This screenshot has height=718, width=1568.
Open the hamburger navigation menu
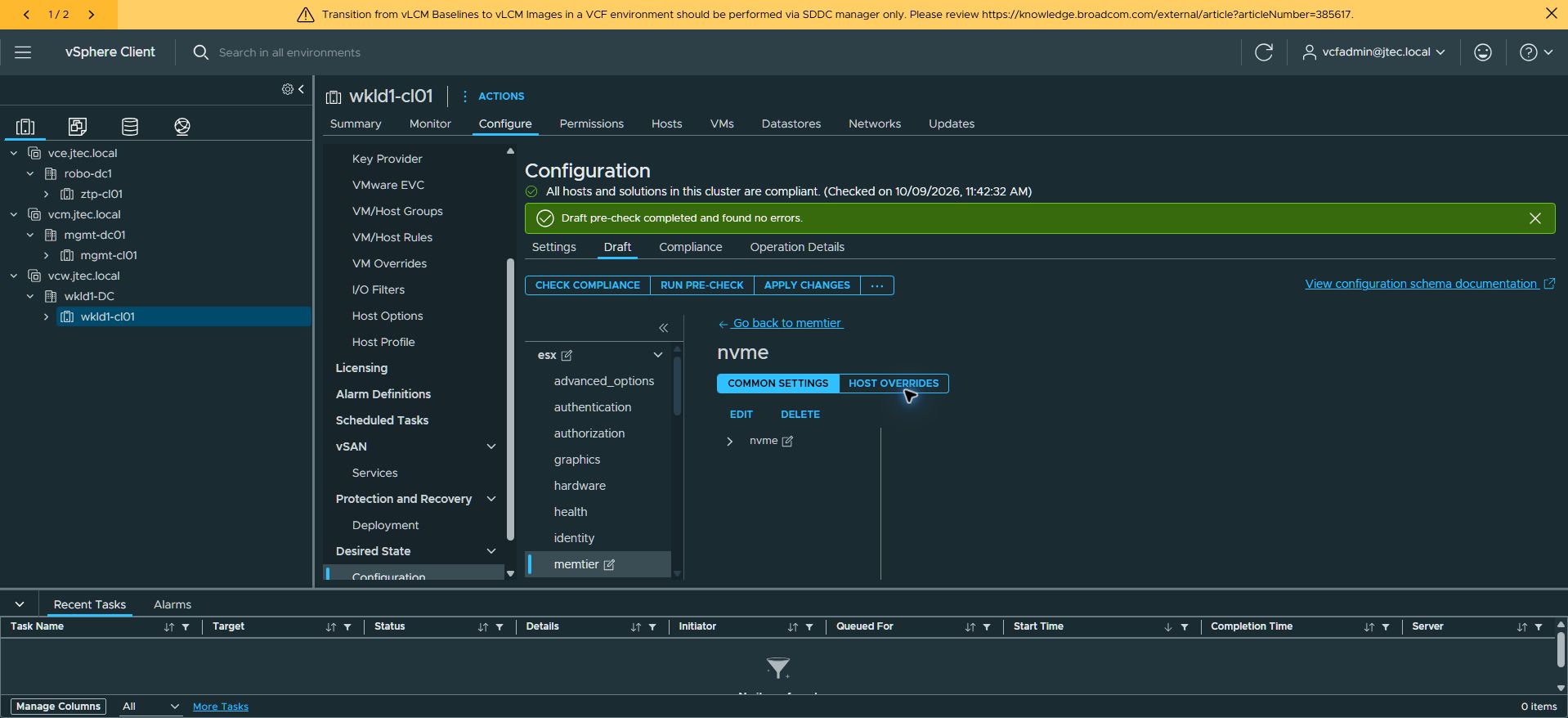pos(23,52)
